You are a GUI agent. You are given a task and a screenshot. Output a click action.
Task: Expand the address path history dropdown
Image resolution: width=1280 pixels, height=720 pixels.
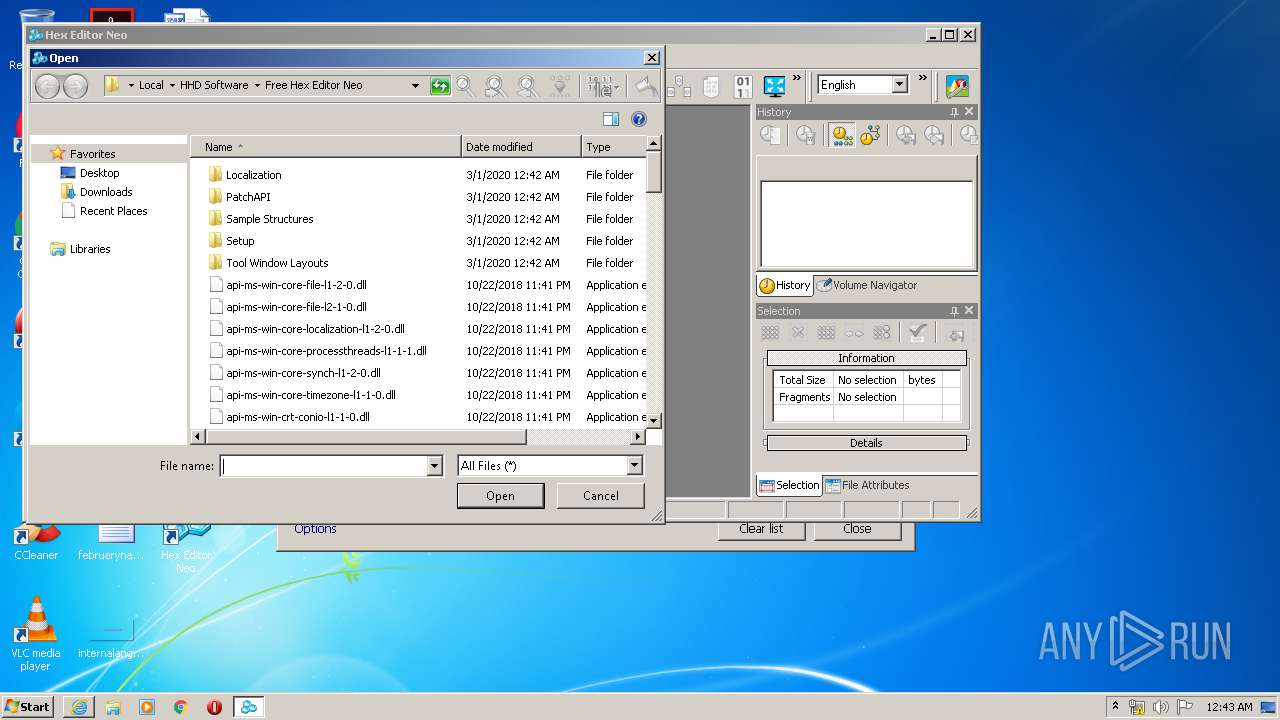pyautogui.click(x=416, y=86)
